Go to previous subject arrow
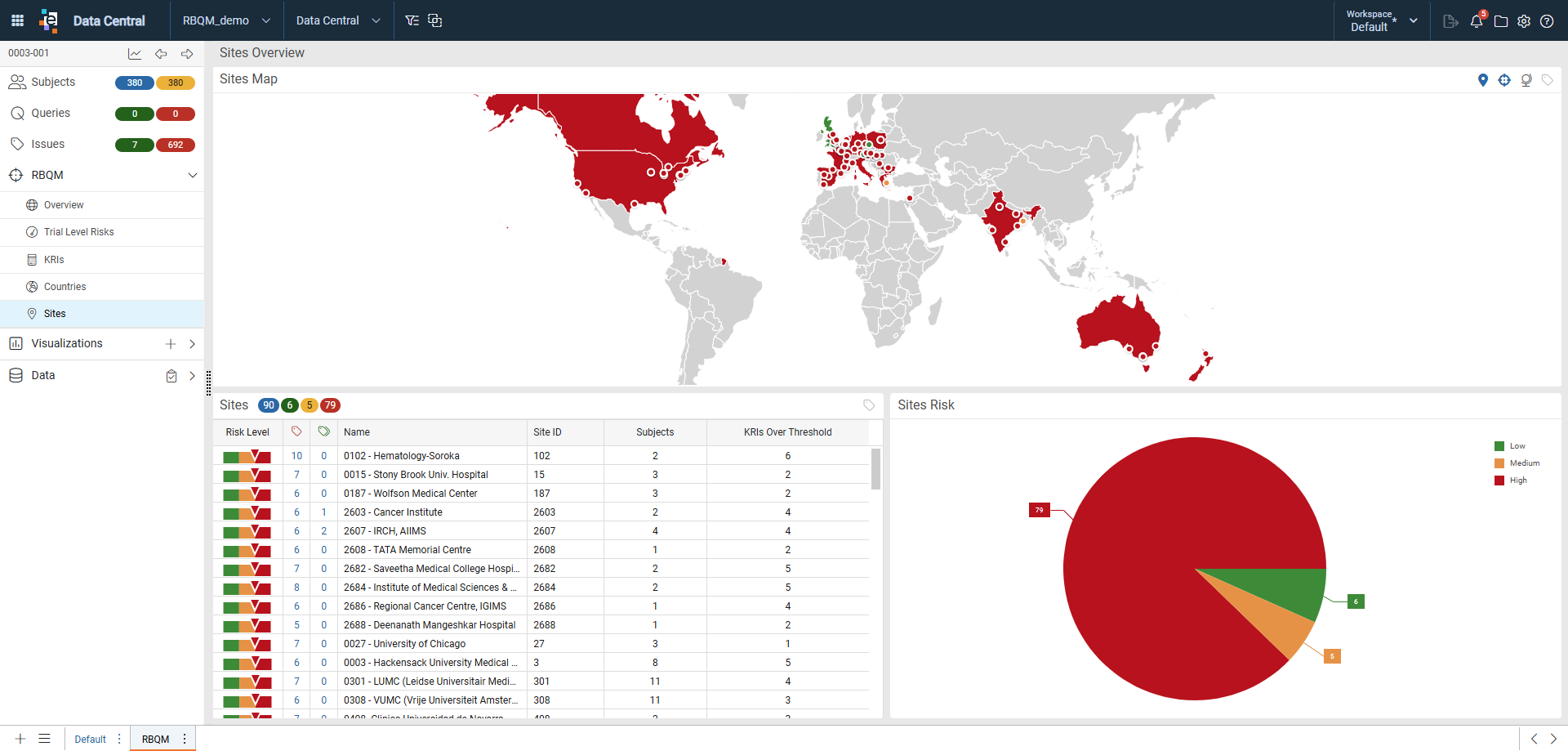Viewport: 1568px width, 751px height. [x=161, y=54]
